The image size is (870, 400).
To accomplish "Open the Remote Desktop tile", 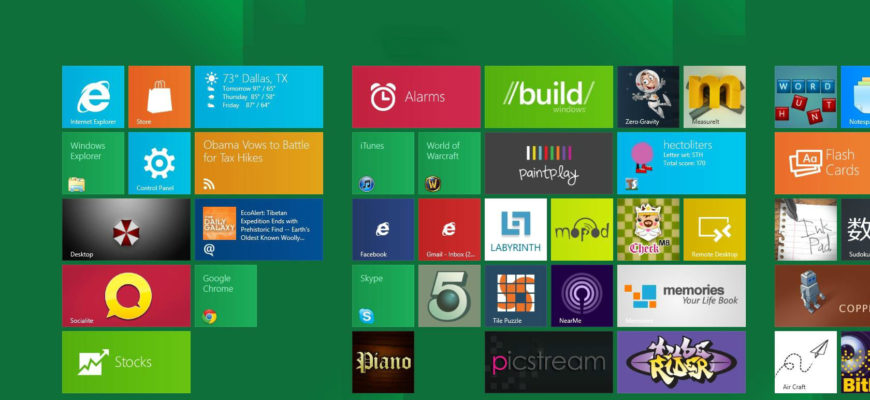I will point(715,229).
